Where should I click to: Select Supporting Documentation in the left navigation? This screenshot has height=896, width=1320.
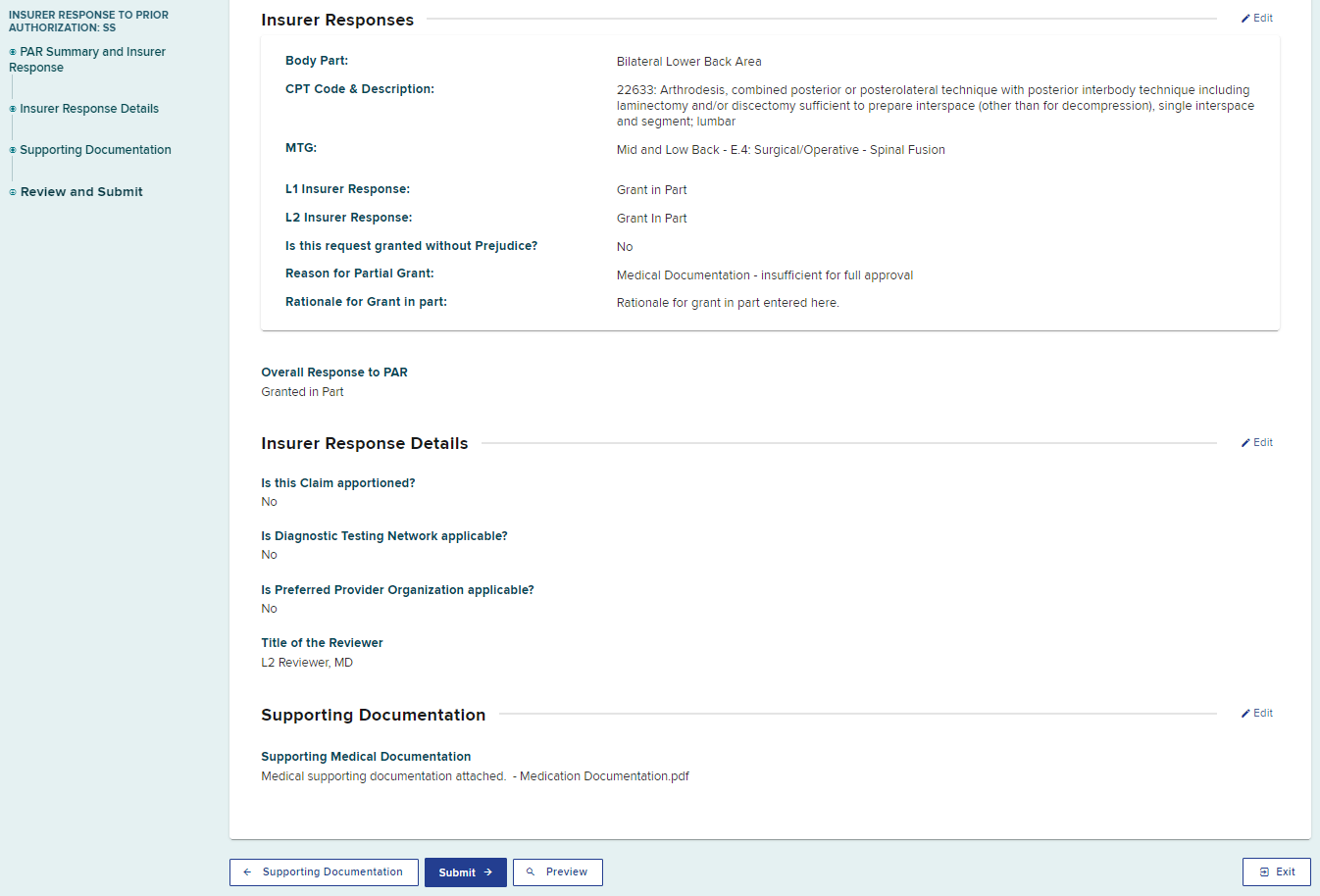(95, 150)
